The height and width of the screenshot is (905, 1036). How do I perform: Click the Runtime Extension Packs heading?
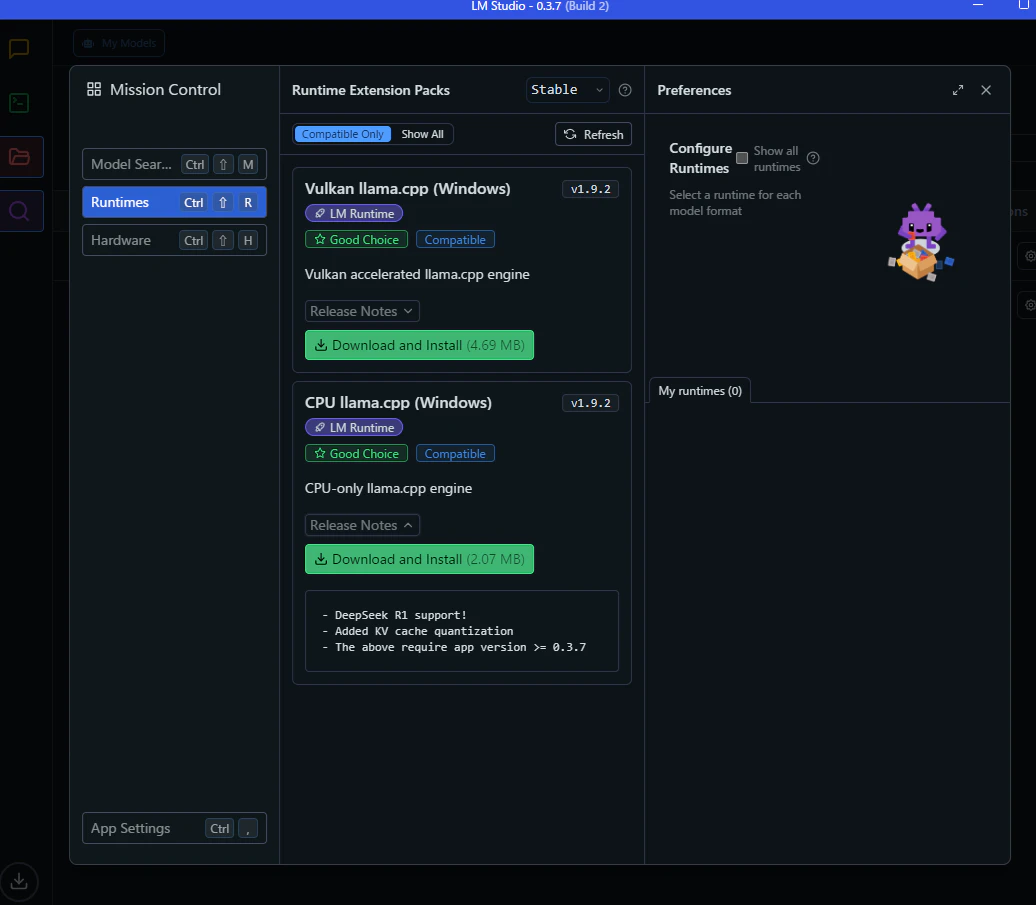click(371, 90)
